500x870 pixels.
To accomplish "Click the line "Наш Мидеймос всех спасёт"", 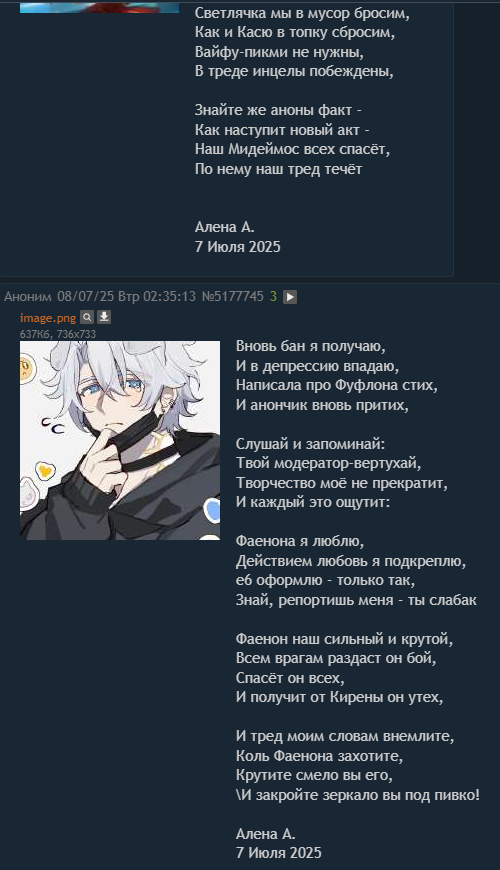I will point(292,149).
